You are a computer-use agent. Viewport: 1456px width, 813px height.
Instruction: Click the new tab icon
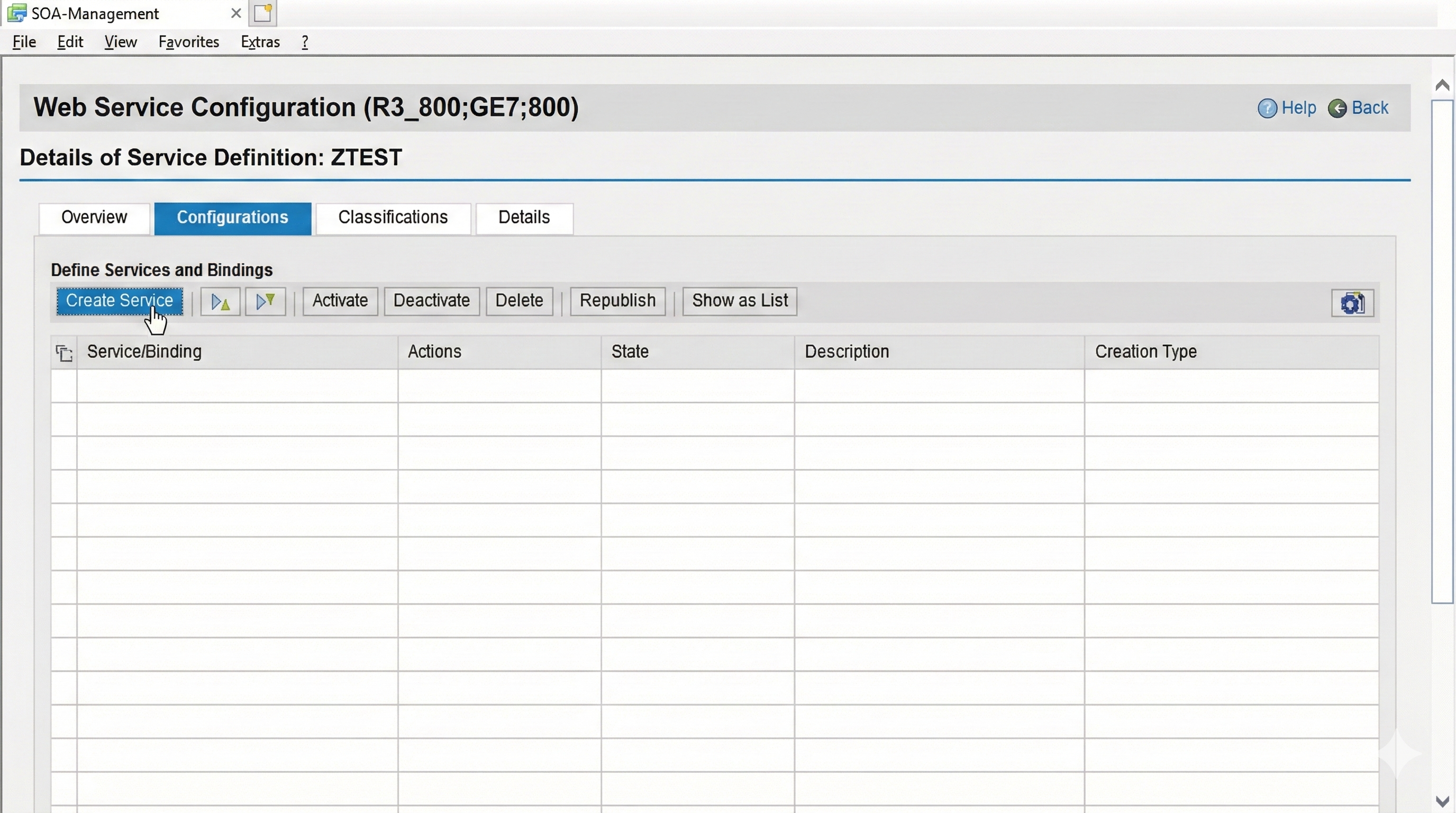(263, 13)
